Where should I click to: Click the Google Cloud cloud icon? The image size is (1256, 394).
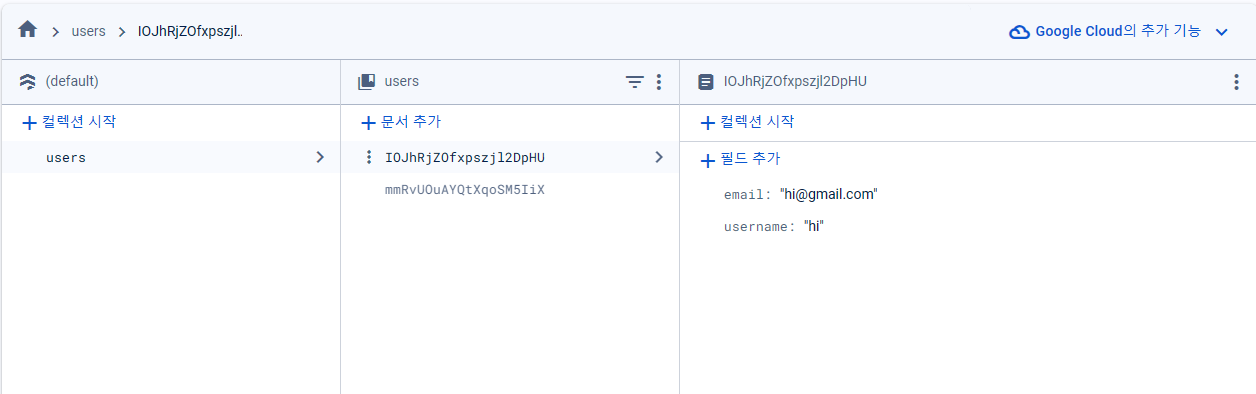point(1019,32)
